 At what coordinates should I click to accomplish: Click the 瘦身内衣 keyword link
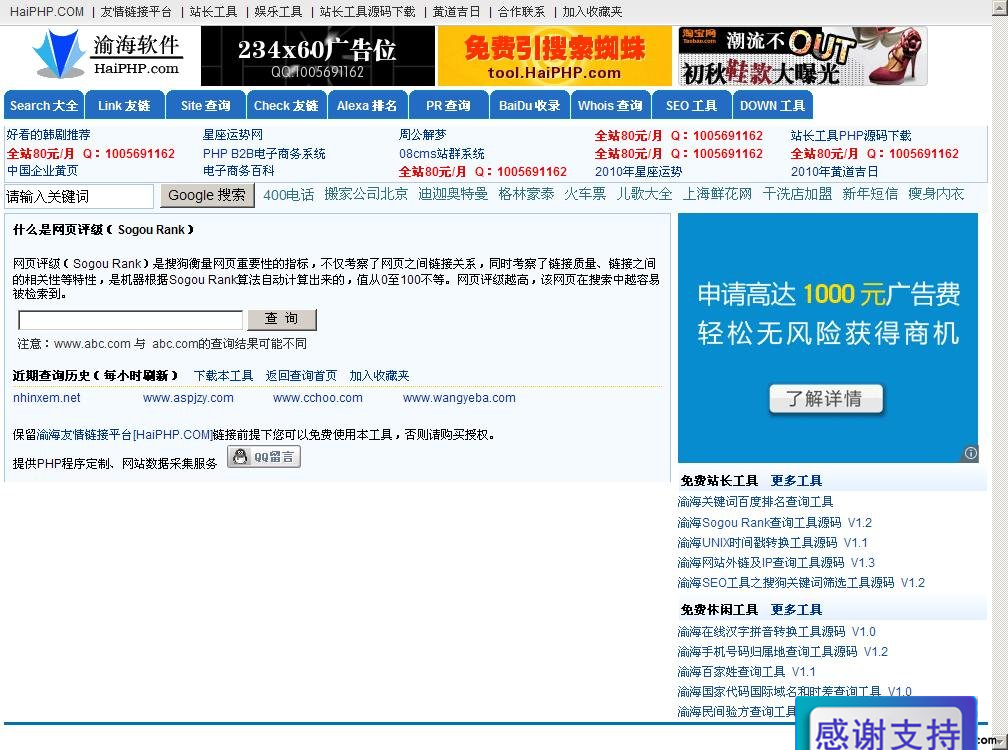click(x=936, y=194)
